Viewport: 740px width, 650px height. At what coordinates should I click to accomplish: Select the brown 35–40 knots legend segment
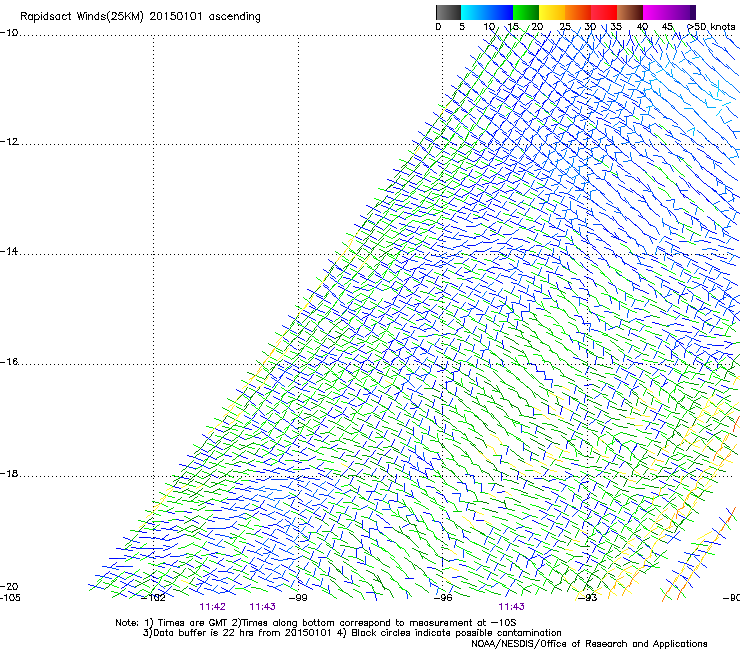pyautogui.click(x=630, y=12)
